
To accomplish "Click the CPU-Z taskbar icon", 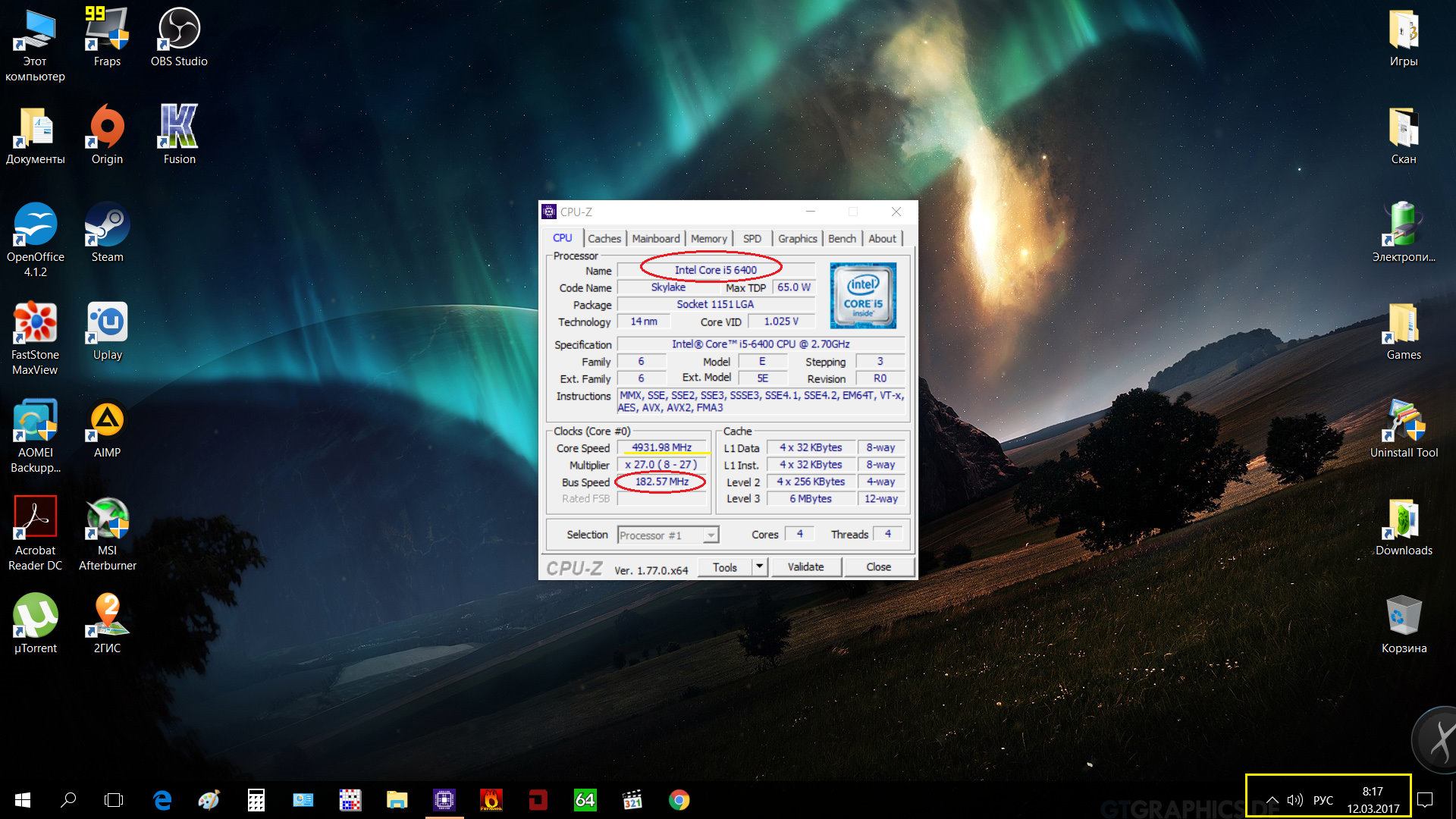I will tap(444, 800).
